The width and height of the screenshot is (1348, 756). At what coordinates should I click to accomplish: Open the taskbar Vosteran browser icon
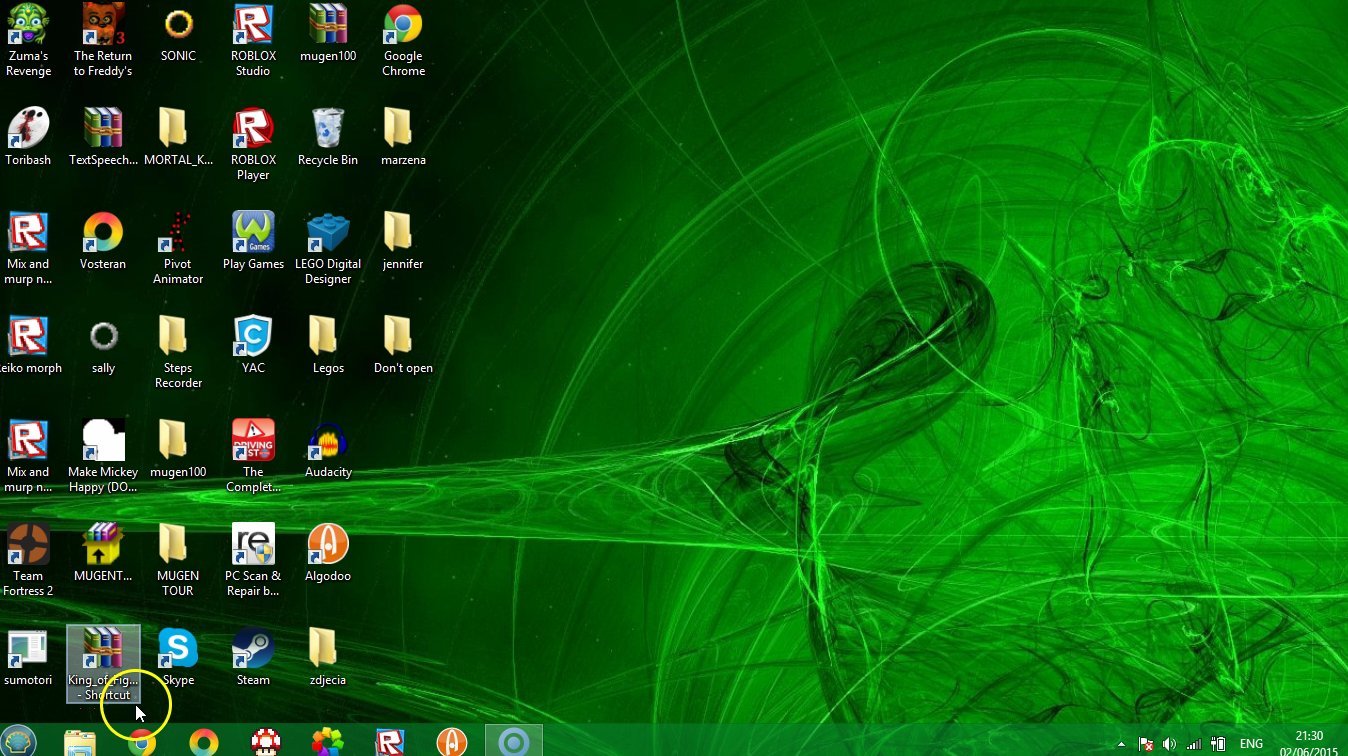point(204,741)
